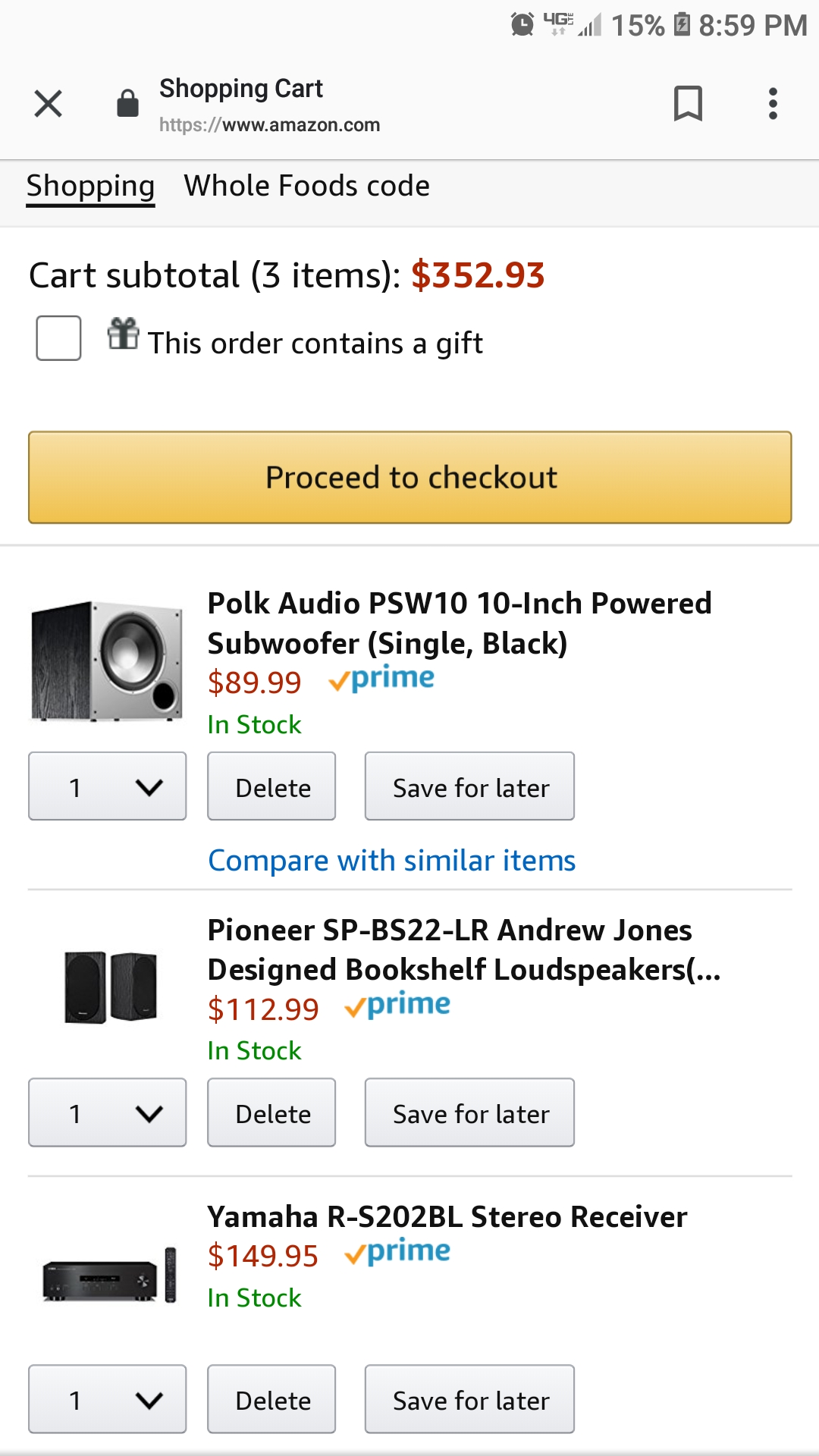Tap Prime badge on Polk subwoofer
This screenshot has height=1456, width=819.
tap(381, 679)
